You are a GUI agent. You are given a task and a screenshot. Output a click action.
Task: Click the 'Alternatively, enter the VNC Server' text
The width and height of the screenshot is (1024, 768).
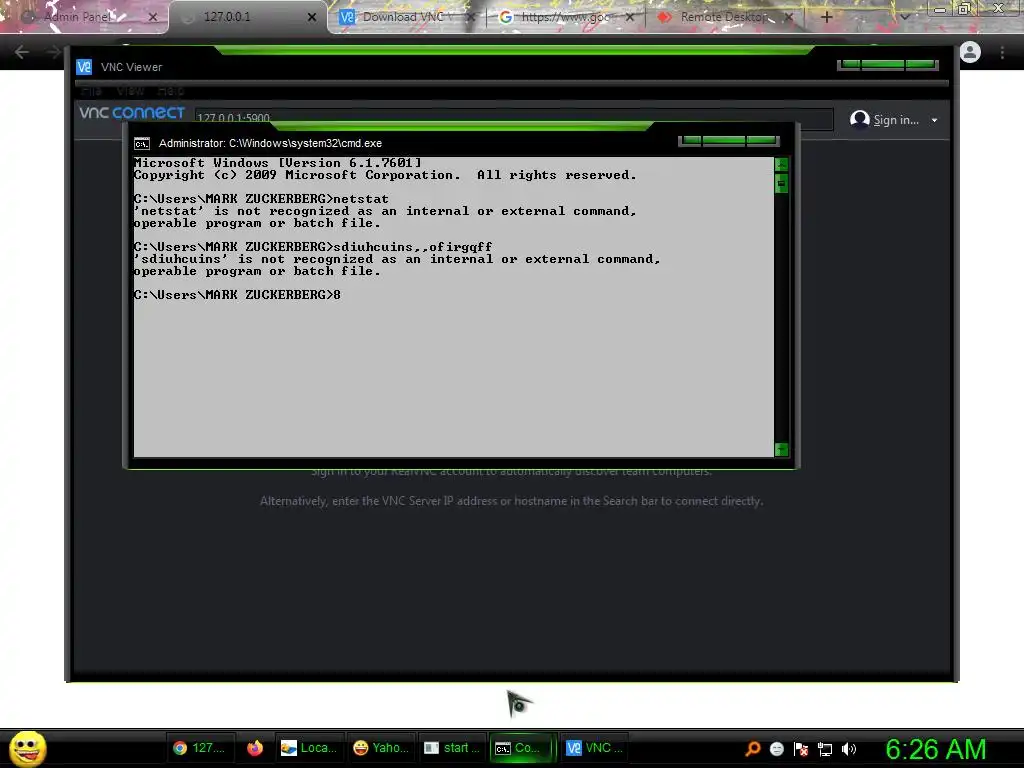(511, 501)
